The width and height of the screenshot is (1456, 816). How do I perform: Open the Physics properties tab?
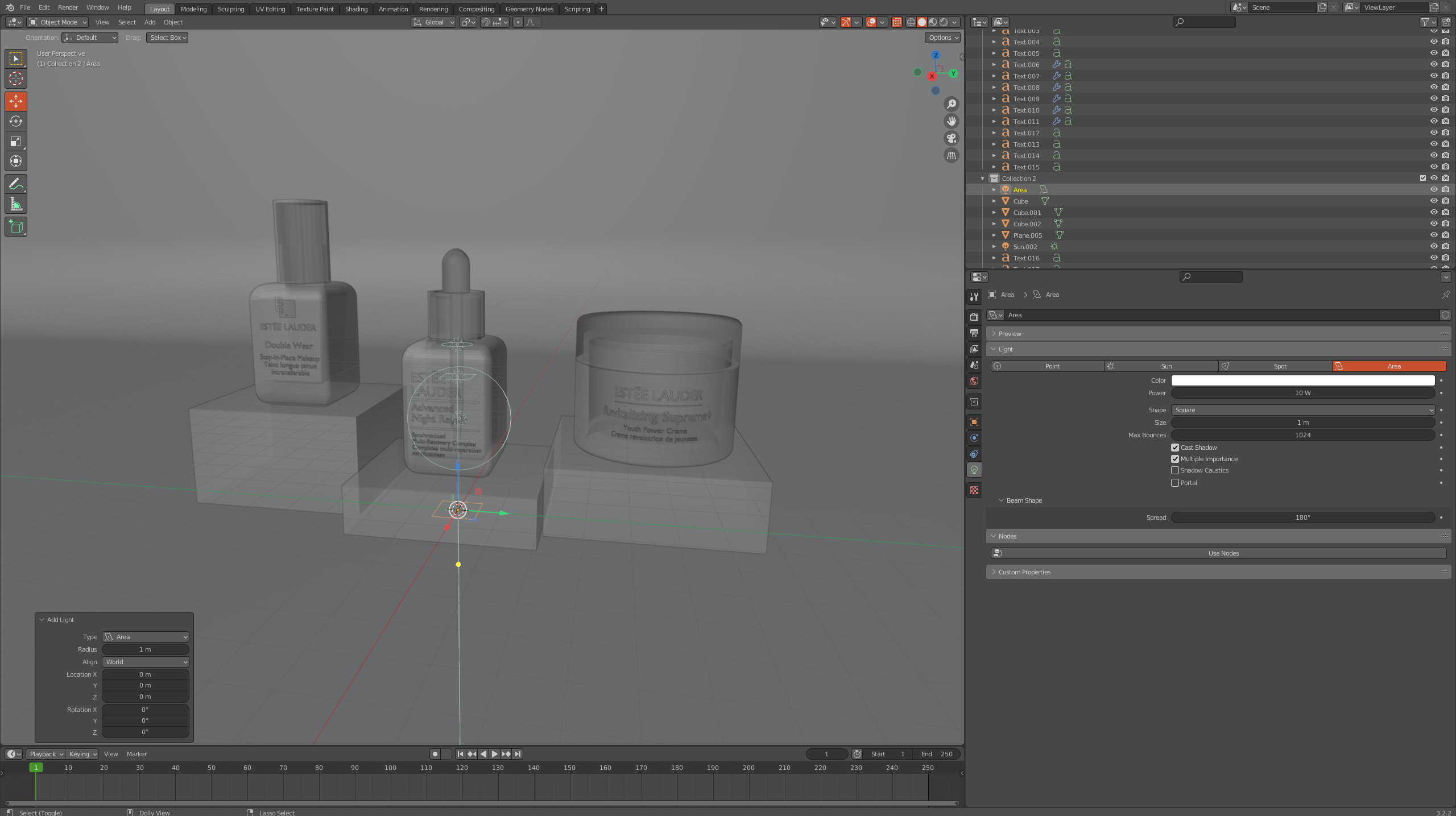(x=974, y=438)
